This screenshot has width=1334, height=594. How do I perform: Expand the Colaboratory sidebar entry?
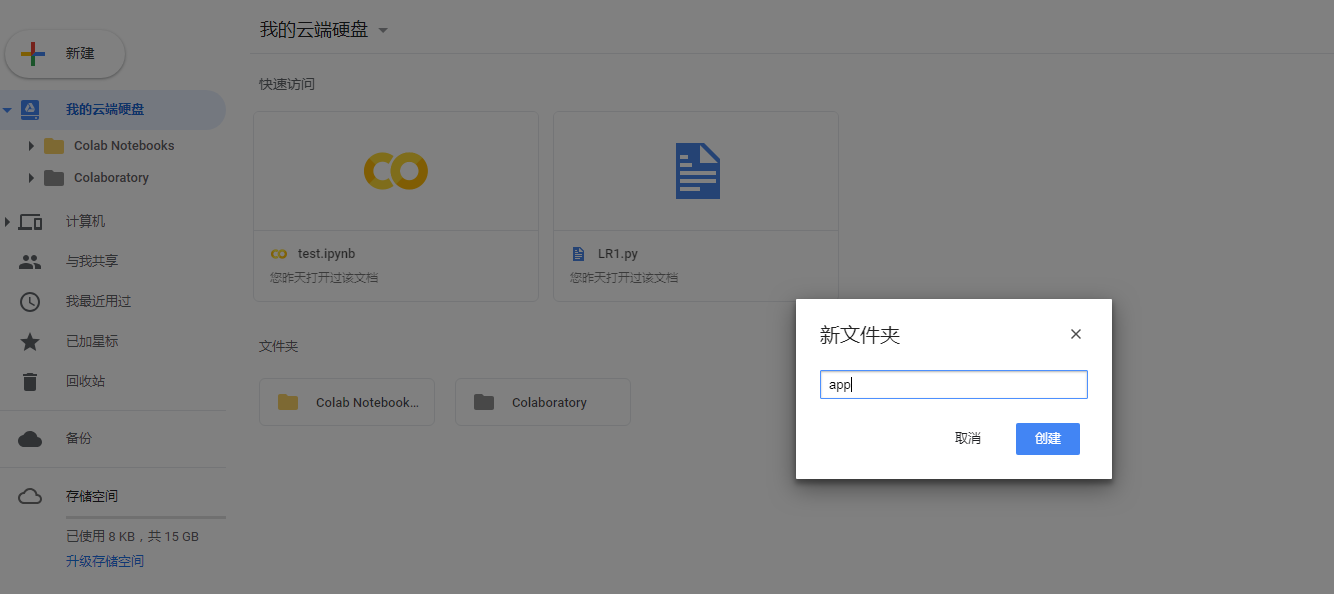(x=30, y=177)
